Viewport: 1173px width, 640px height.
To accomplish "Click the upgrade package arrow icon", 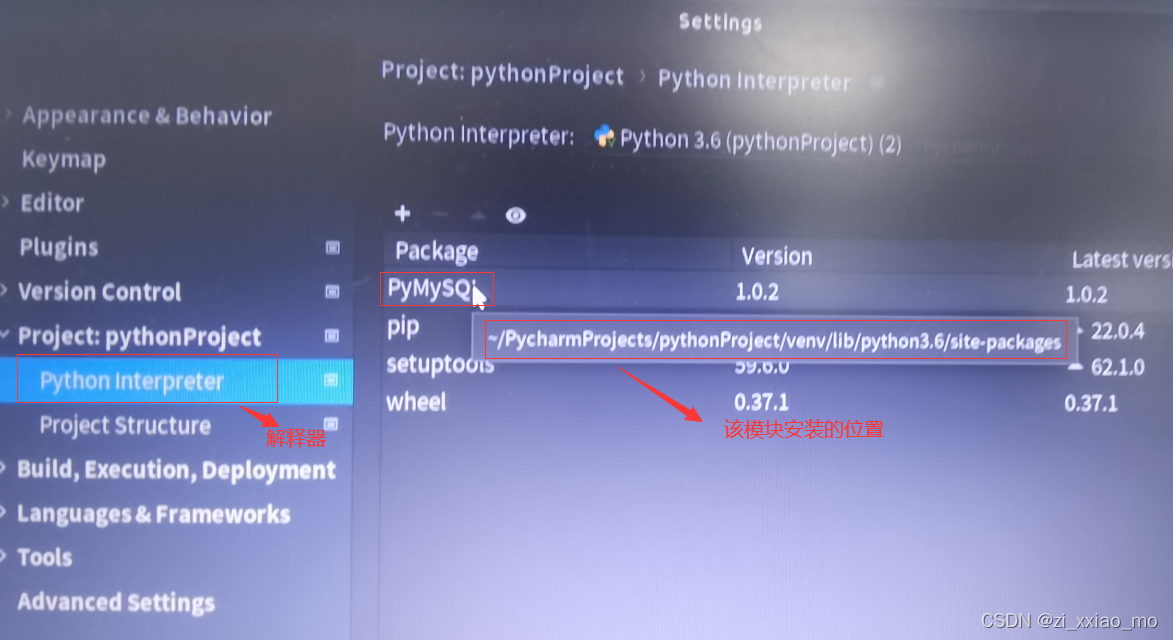I will point(478,215).
